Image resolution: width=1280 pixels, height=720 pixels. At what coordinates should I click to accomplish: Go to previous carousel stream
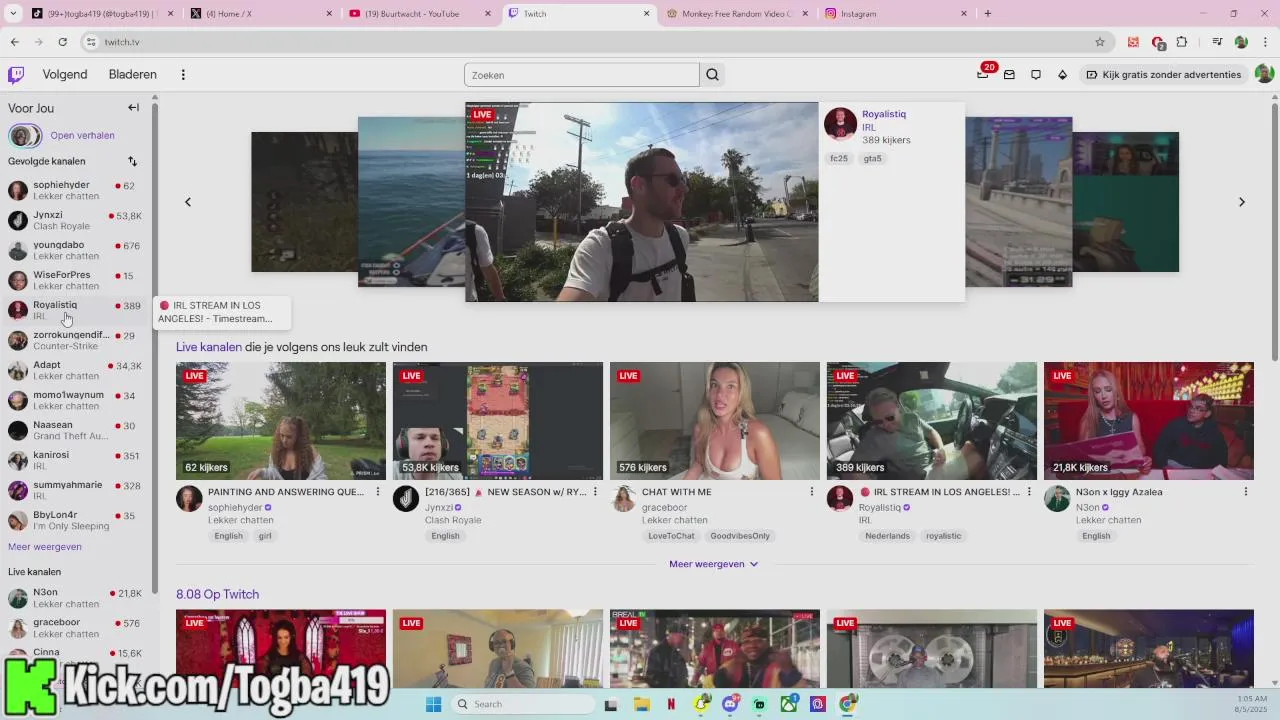tap(188, 202)
